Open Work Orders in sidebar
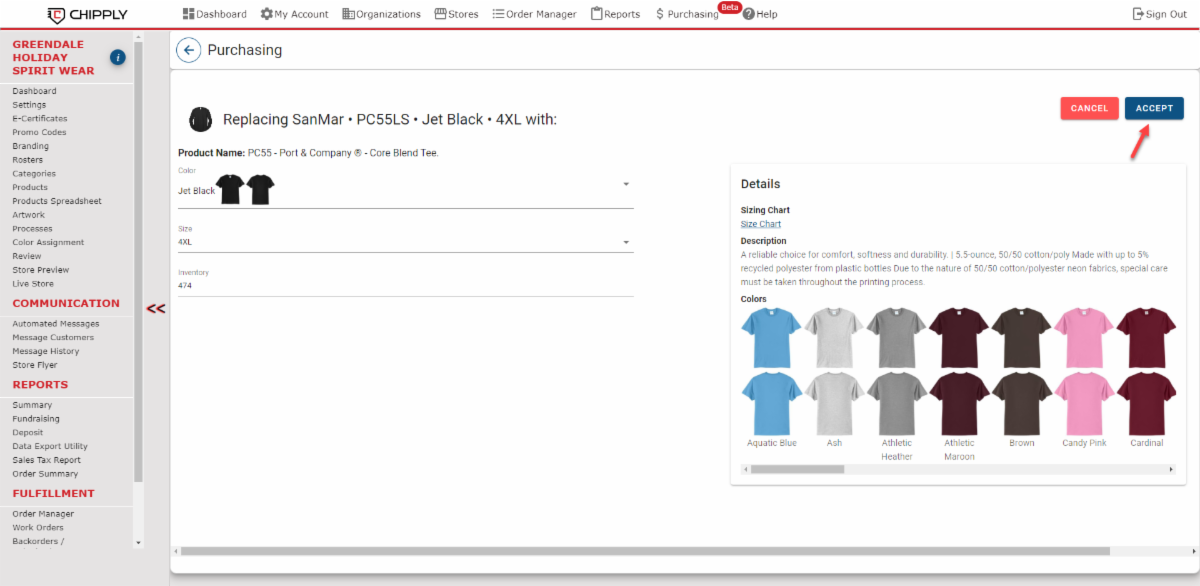The height and width of the screenshot is (586, 1200). (38, 528)
